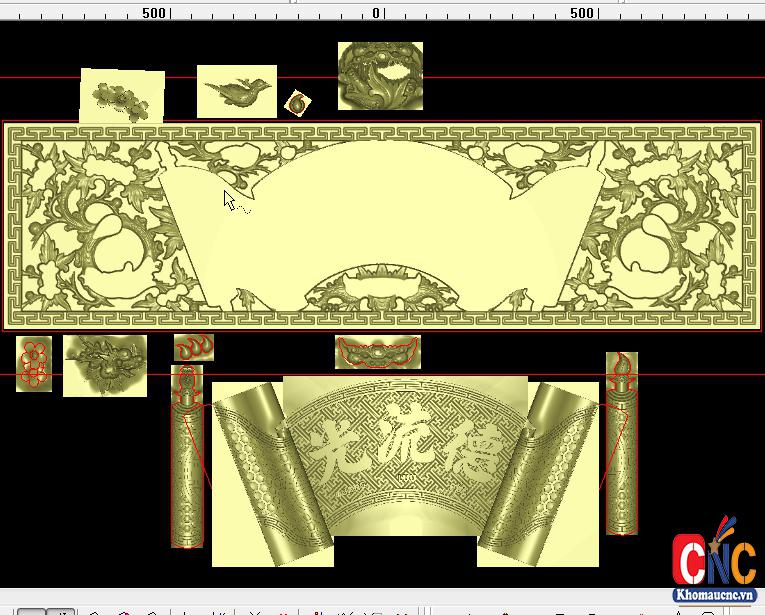Click the right vertical pillar relief

(x=621, y=450)
